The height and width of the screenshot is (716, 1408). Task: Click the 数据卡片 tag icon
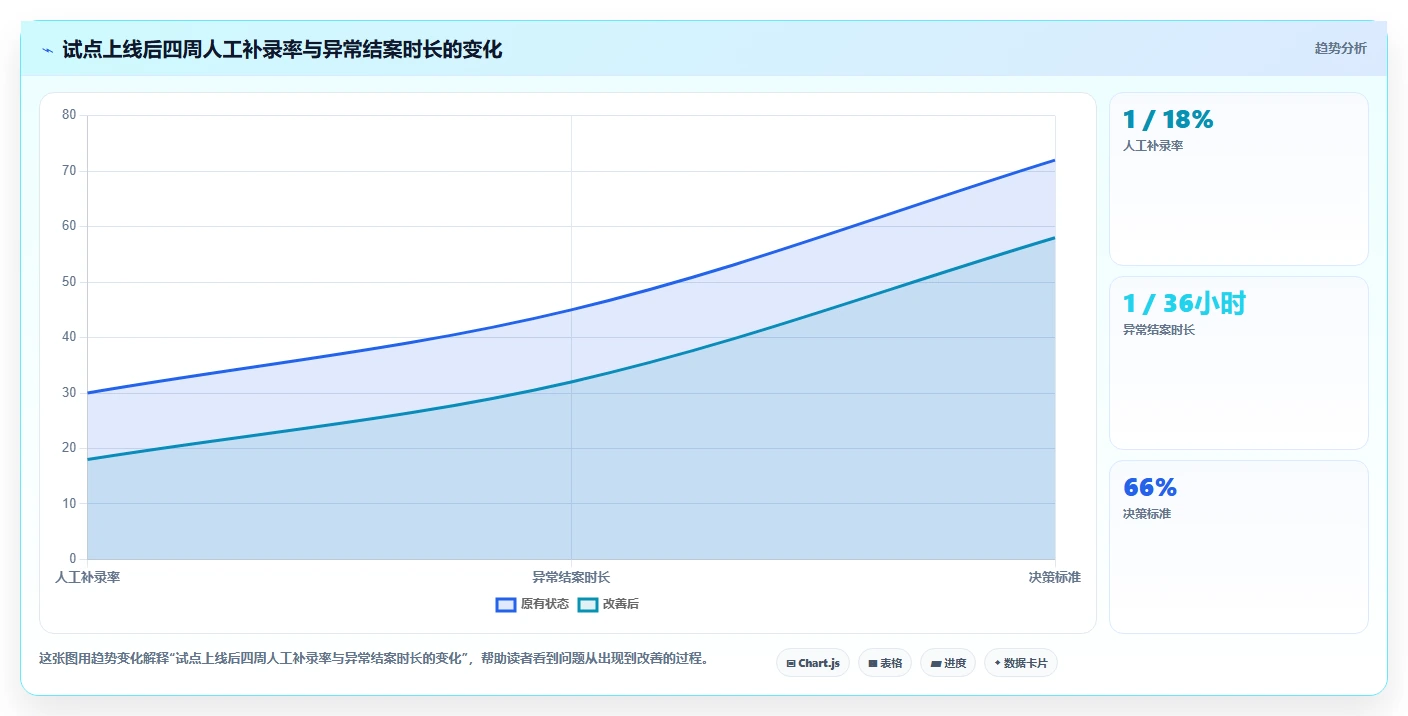998,663
